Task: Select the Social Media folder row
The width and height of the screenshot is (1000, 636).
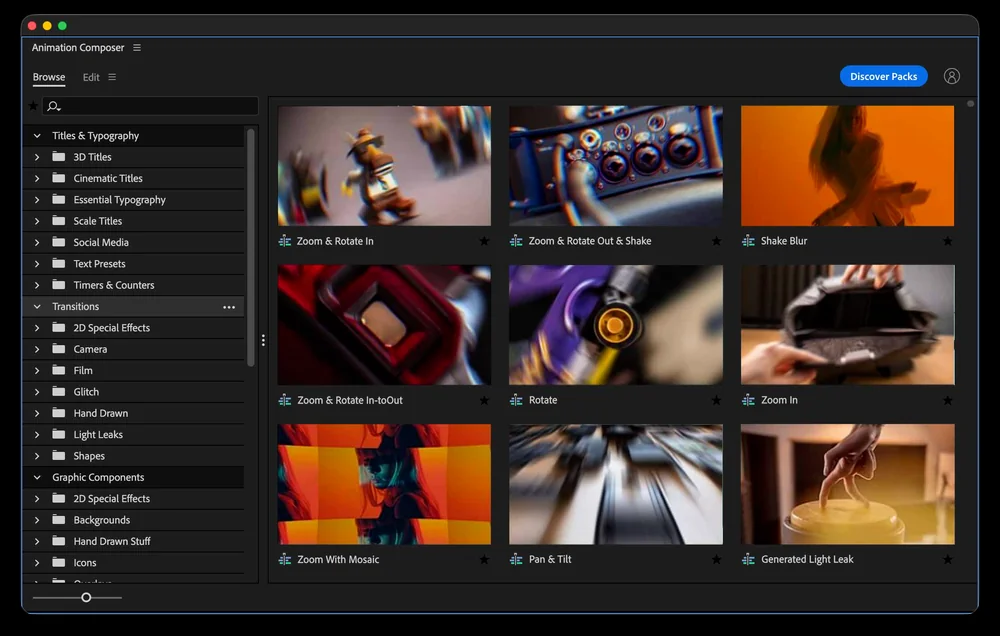Action: tap(134, 242)
